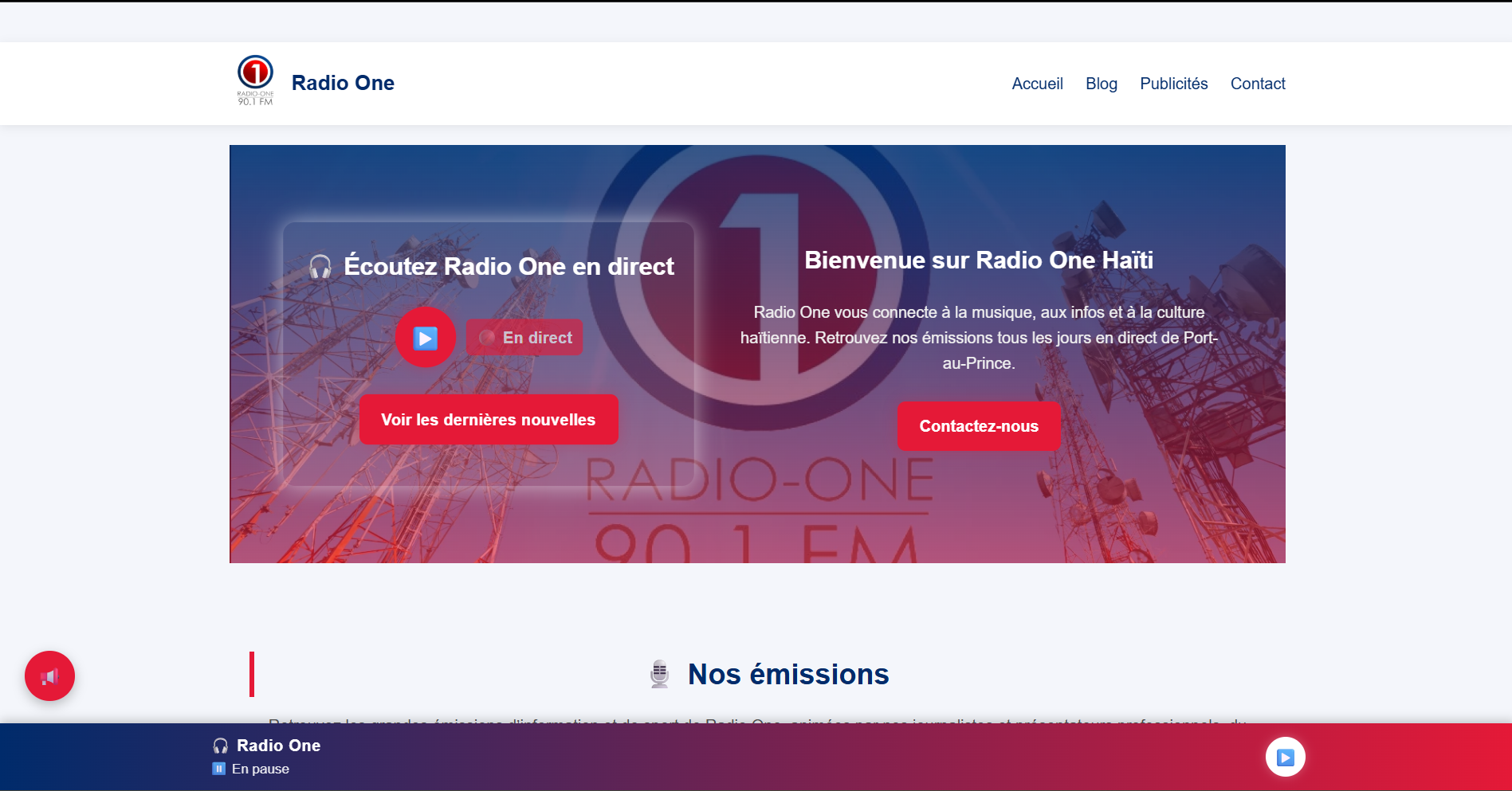
Task: Toggle the announcement widget open with the red button
Action: 49,675
